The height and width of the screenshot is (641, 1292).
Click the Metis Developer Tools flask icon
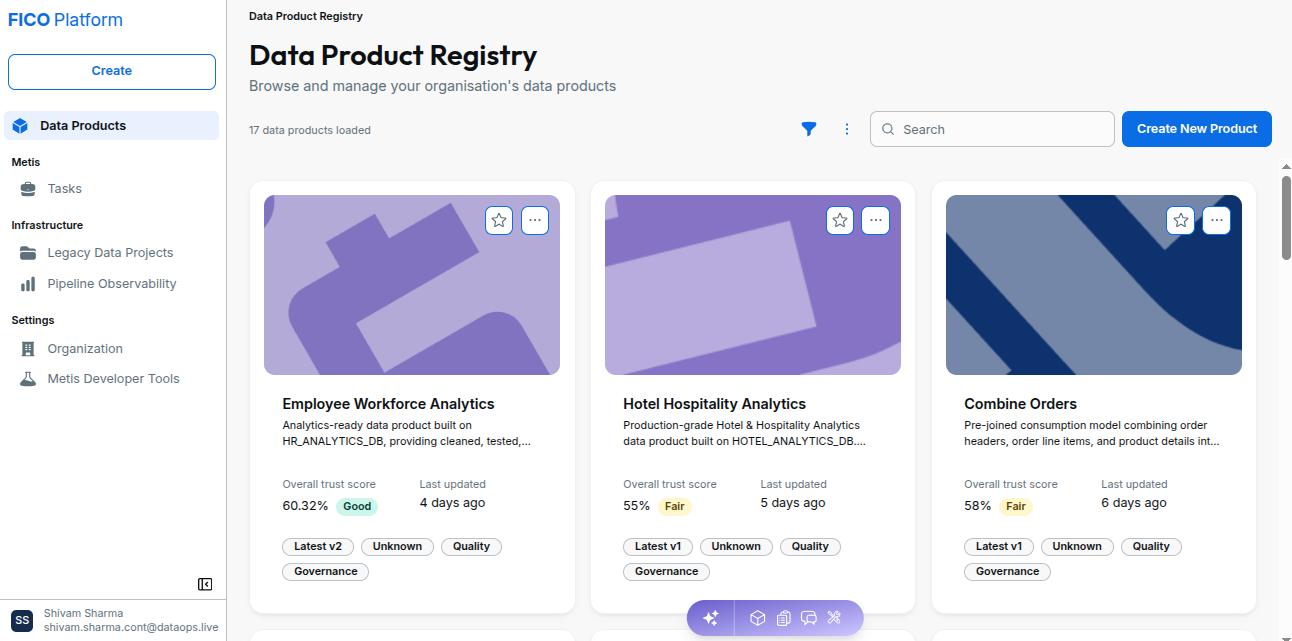click(x=28, y=379)
